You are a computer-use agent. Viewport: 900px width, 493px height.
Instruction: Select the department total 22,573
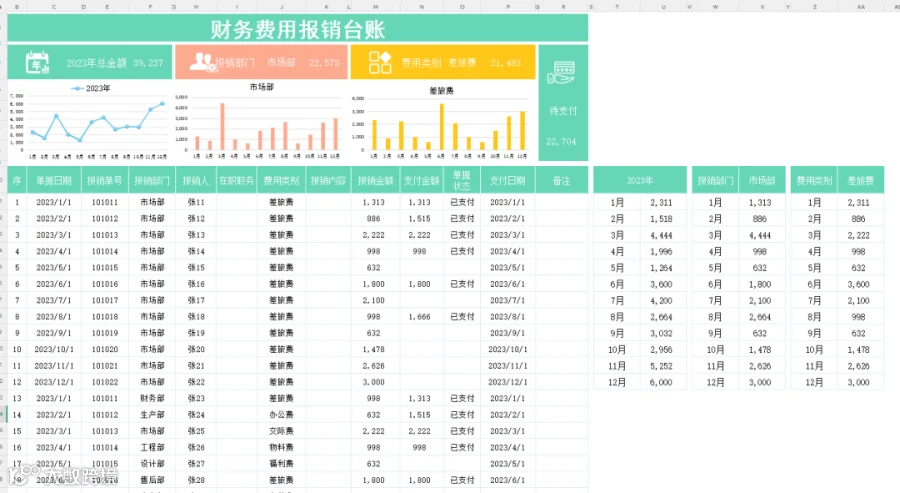[324, 63]
